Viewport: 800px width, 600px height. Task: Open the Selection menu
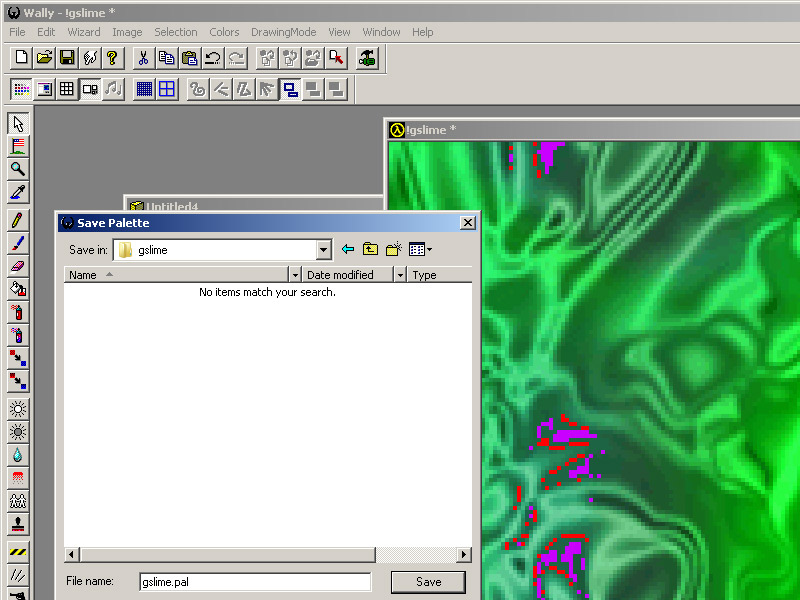point(176,32)
